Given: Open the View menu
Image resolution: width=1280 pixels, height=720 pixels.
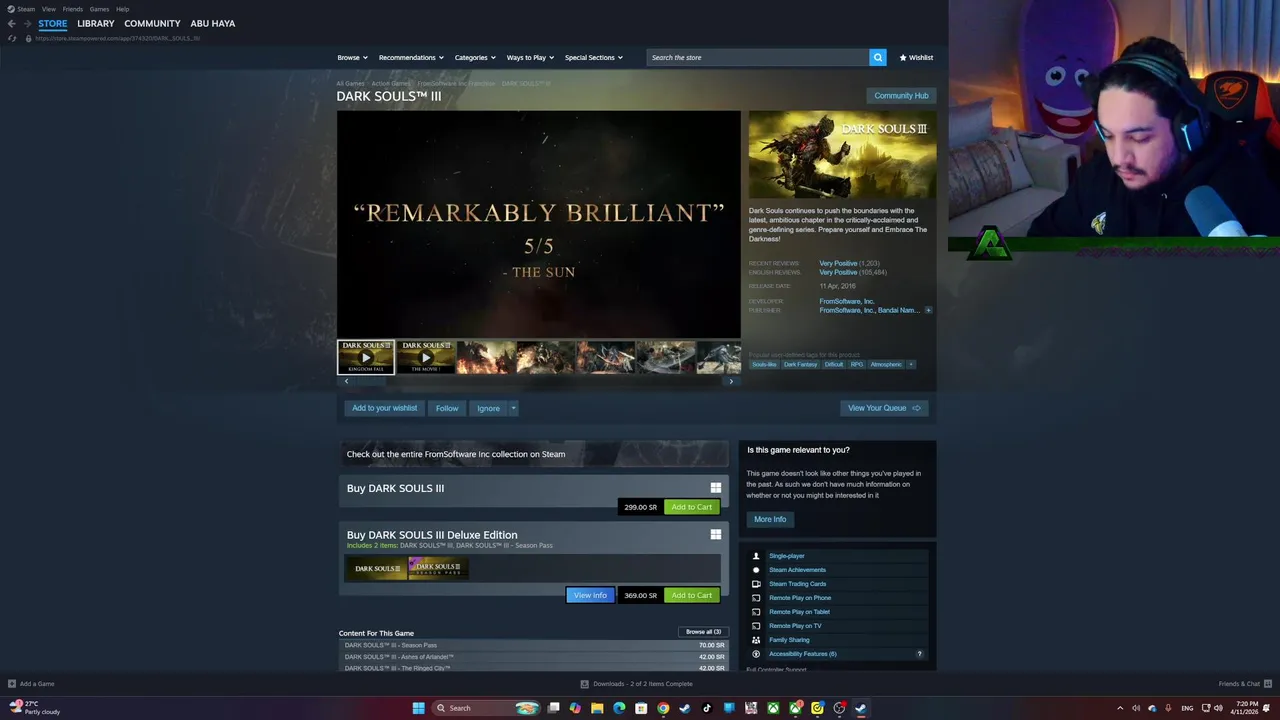Looking at the screenshot, I should pyautogui.click(x=48, y=9).
